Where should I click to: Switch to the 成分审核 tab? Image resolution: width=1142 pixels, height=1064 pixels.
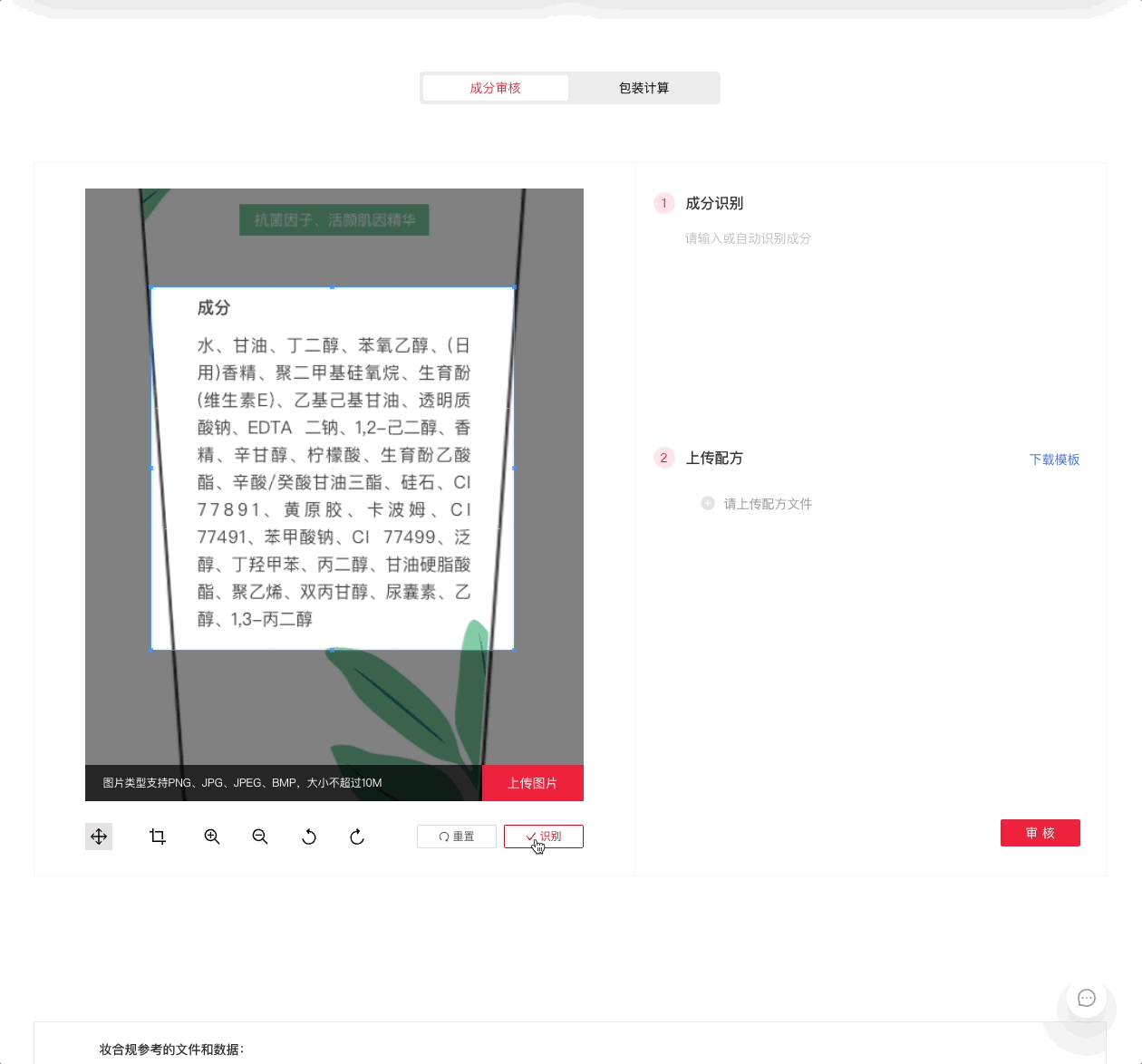tap(495, 88)
